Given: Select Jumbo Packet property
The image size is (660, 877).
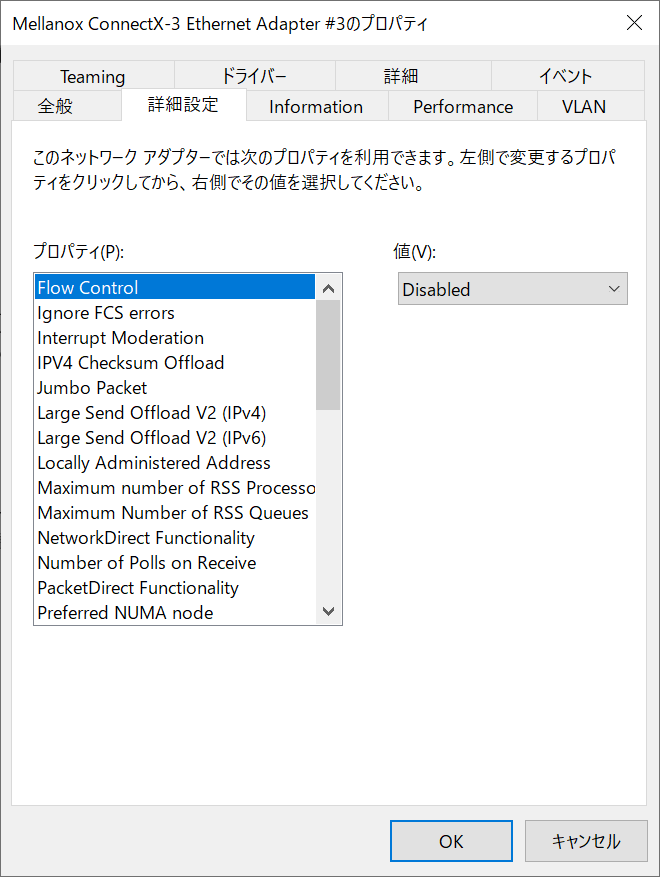Looking at the screenshot, I should point(175,388).
